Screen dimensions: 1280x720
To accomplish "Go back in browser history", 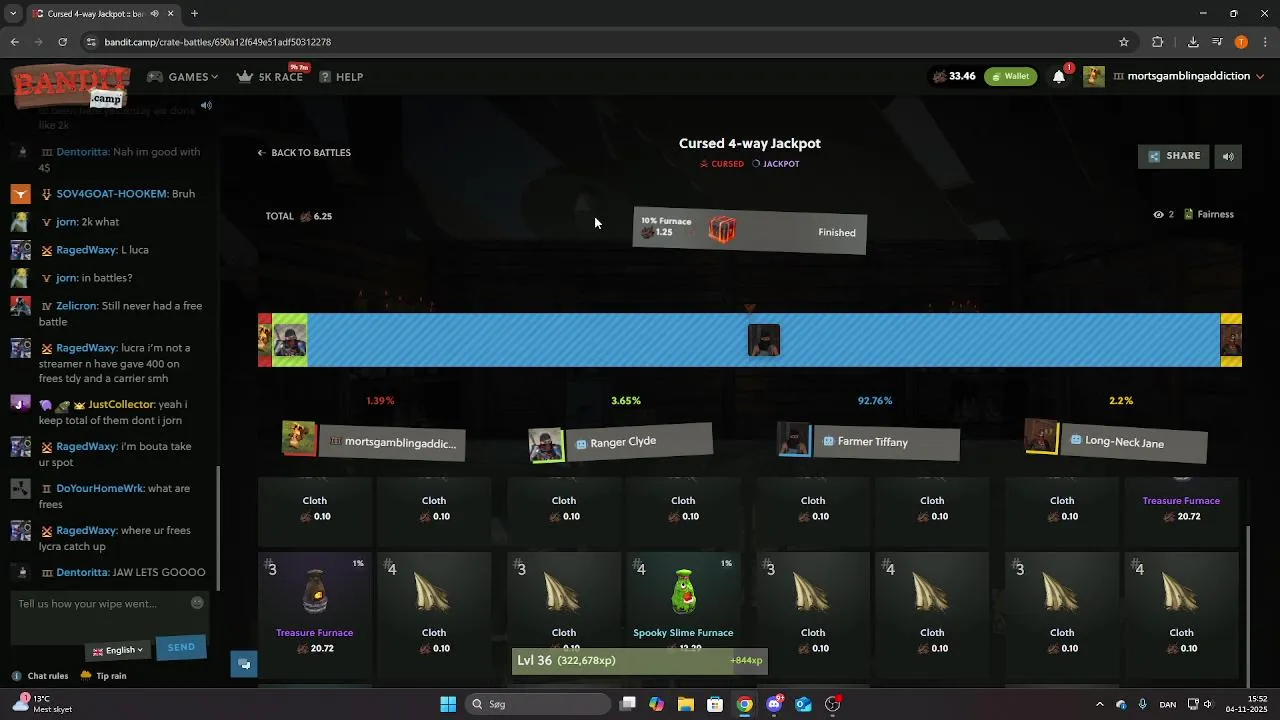I will coord(14,42).
